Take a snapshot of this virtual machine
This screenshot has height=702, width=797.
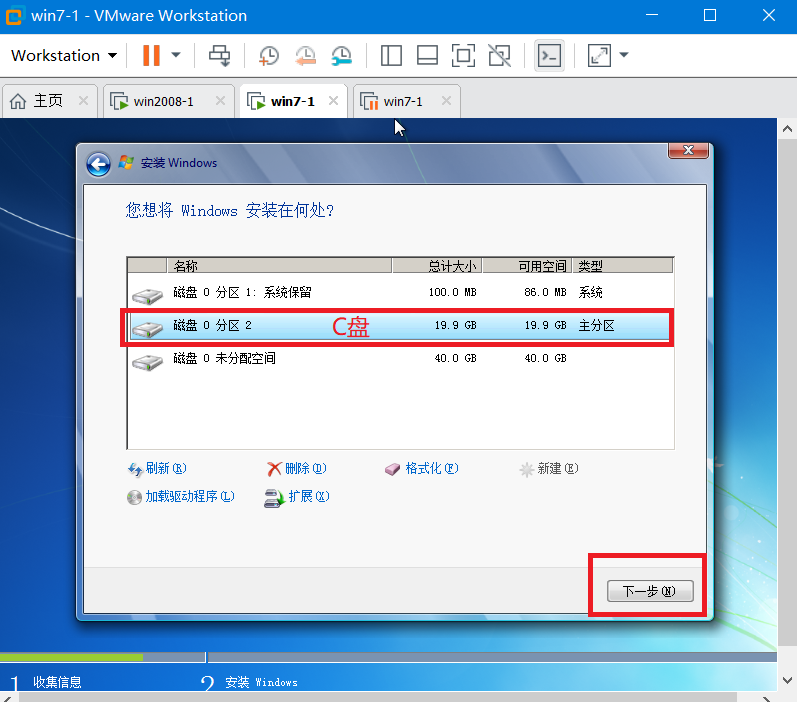click(x=268, y=55)
